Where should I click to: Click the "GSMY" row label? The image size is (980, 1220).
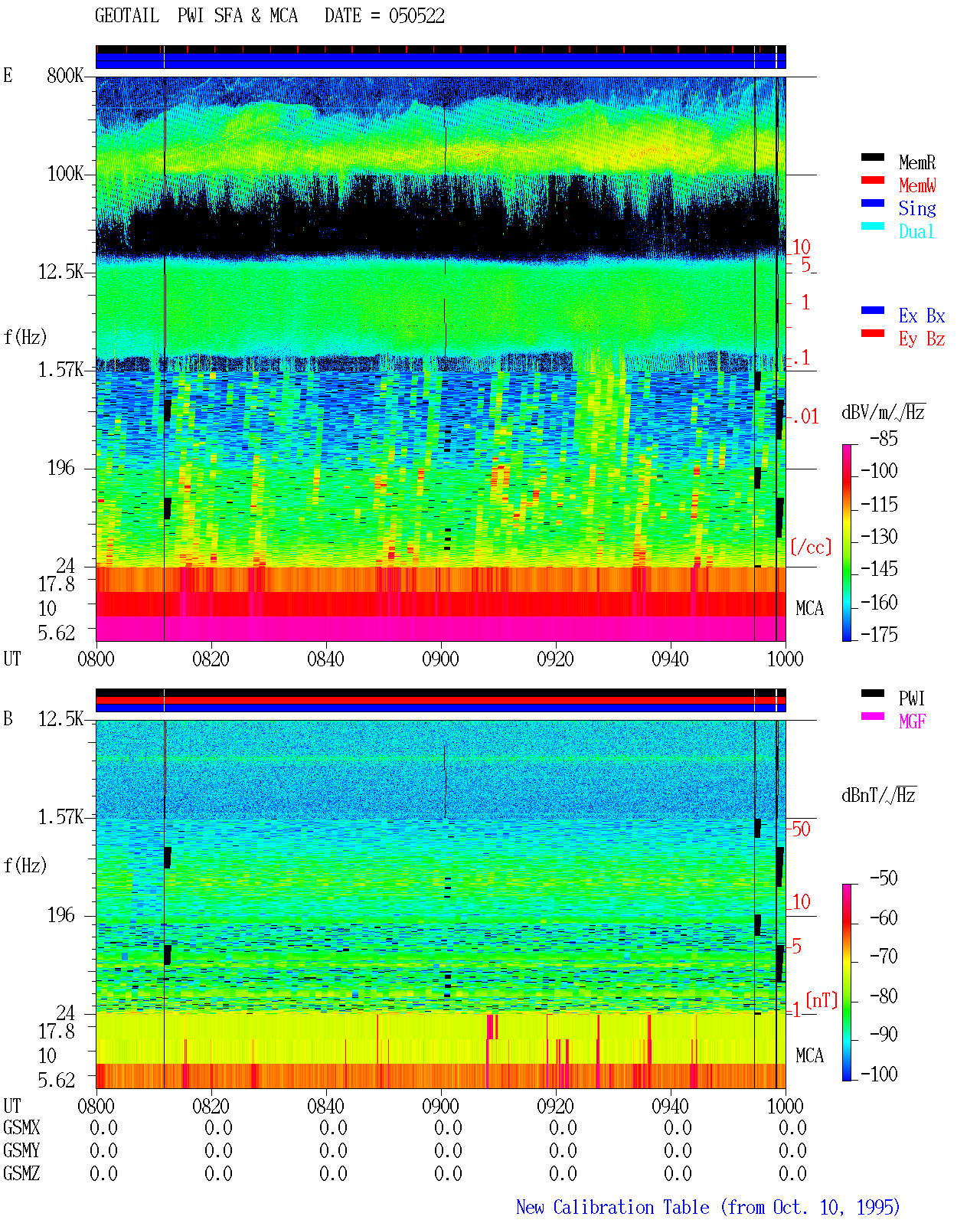coord(21,1150)
